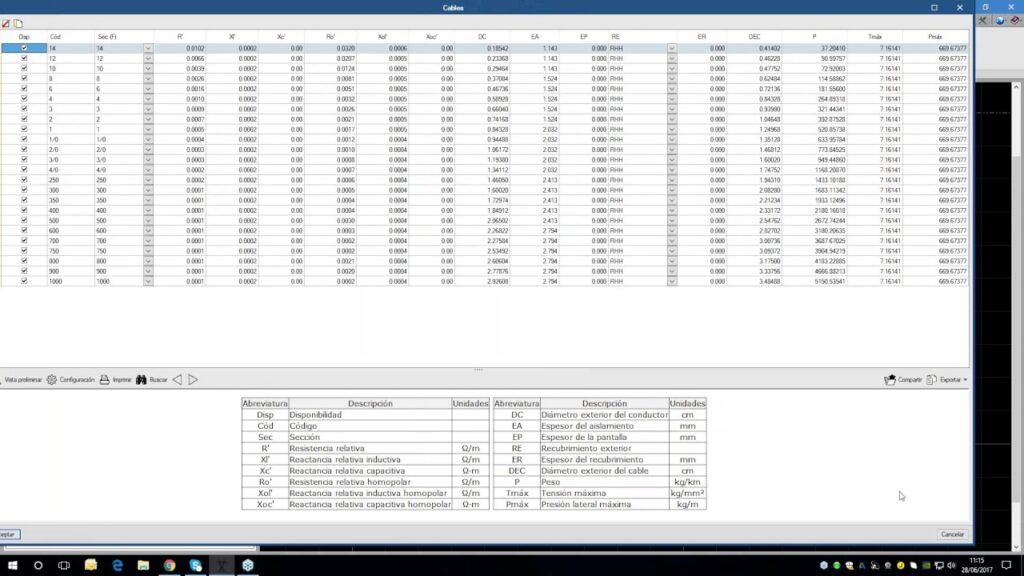Viewport: 1024px width, 576px height.
Task: Open RE dropdown in cable 14 row
Action: 671,48
